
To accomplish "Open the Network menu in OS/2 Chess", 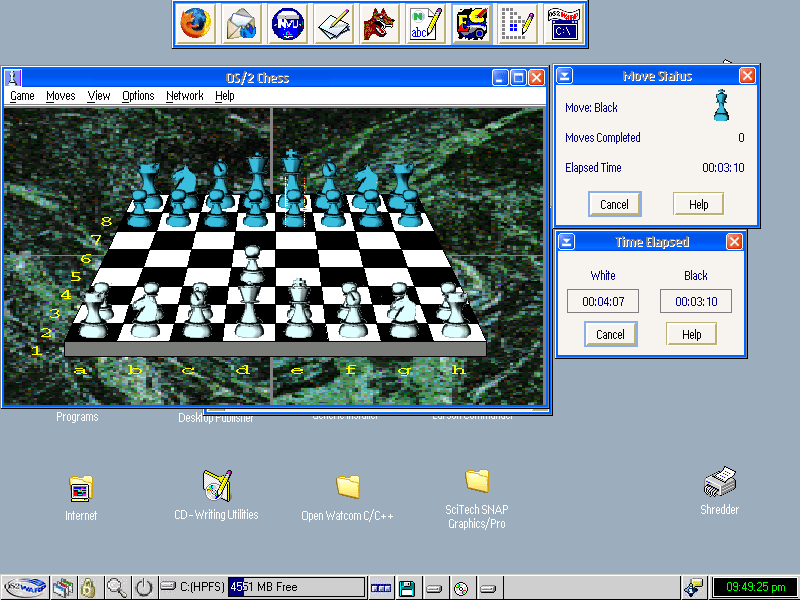I will 184,96.
